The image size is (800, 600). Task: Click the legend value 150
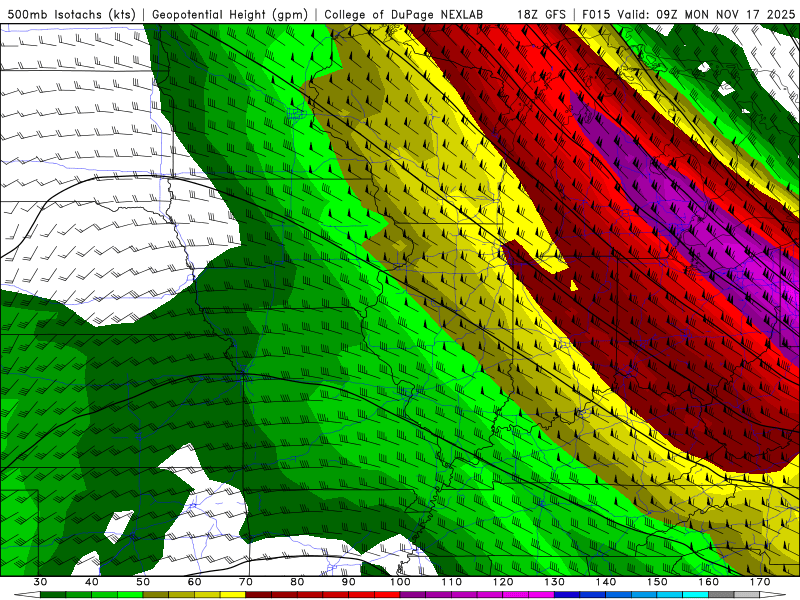tap(658, 582)
